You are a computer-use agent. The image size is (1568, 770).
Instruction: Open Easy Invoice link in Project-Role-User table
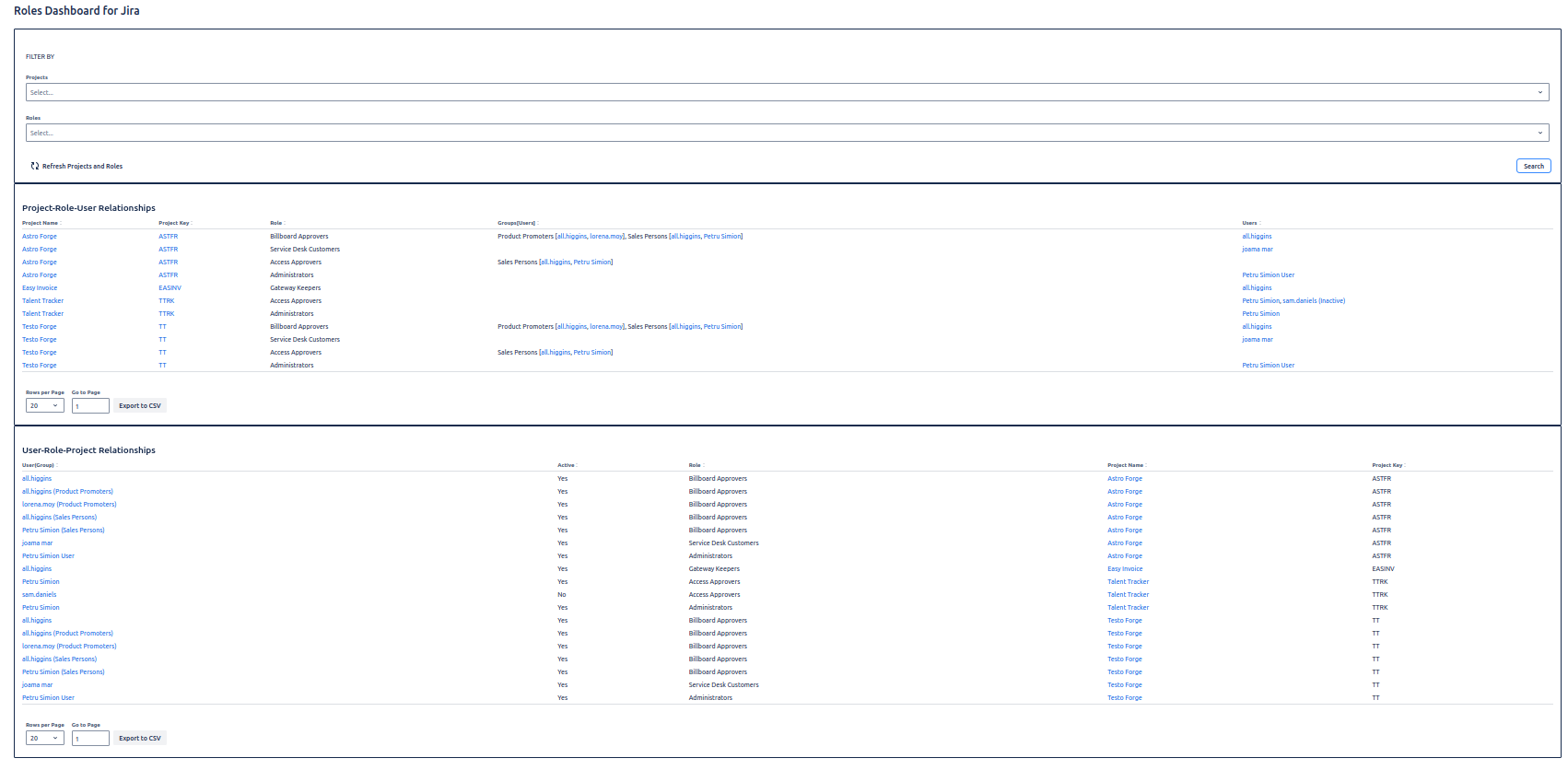(x=40, y=288)
